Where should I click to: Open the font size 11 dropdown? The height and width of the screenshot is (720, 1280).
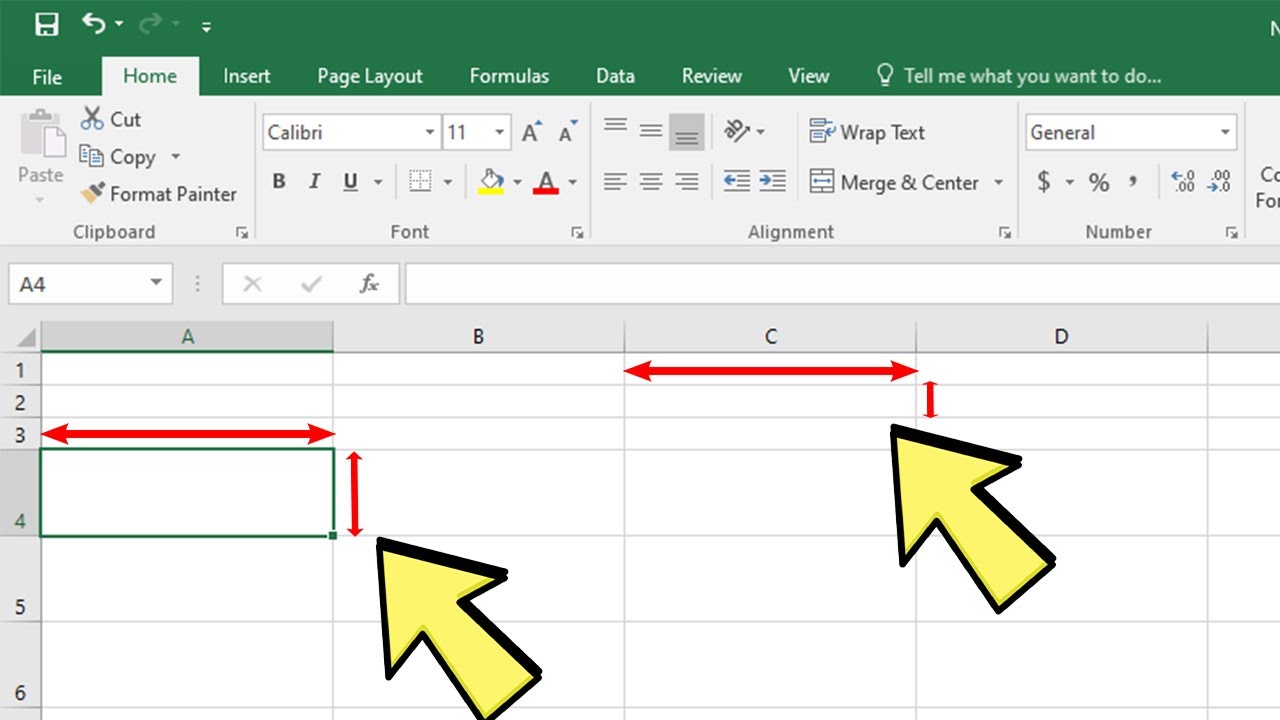500,132
